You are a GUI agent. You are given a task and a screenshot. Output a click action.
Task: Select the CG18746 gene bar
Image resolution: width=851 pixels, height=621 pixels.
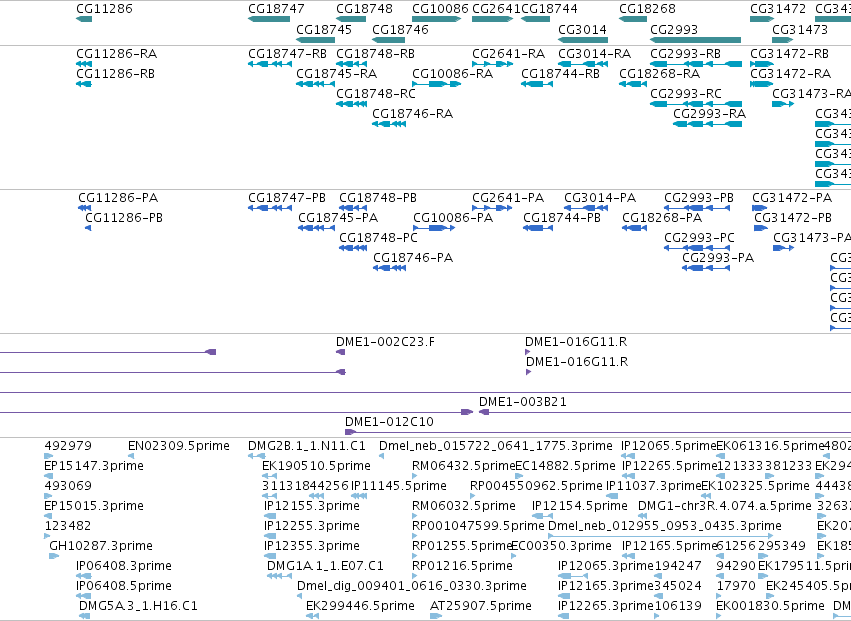pyautogui.click(x=389, y=40)
